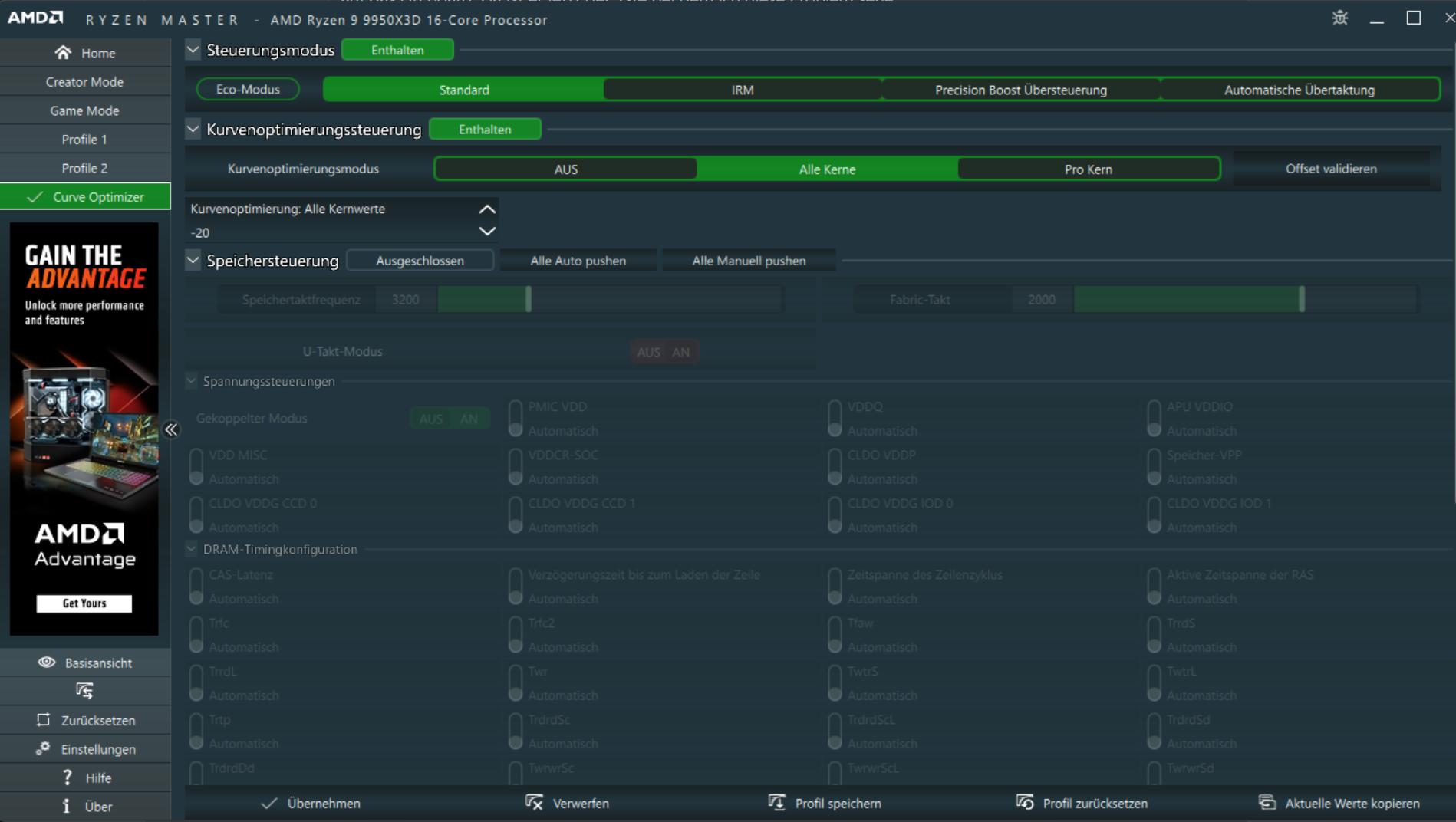
Task: Click Offset validieren button
Action: pos(1331,169)
